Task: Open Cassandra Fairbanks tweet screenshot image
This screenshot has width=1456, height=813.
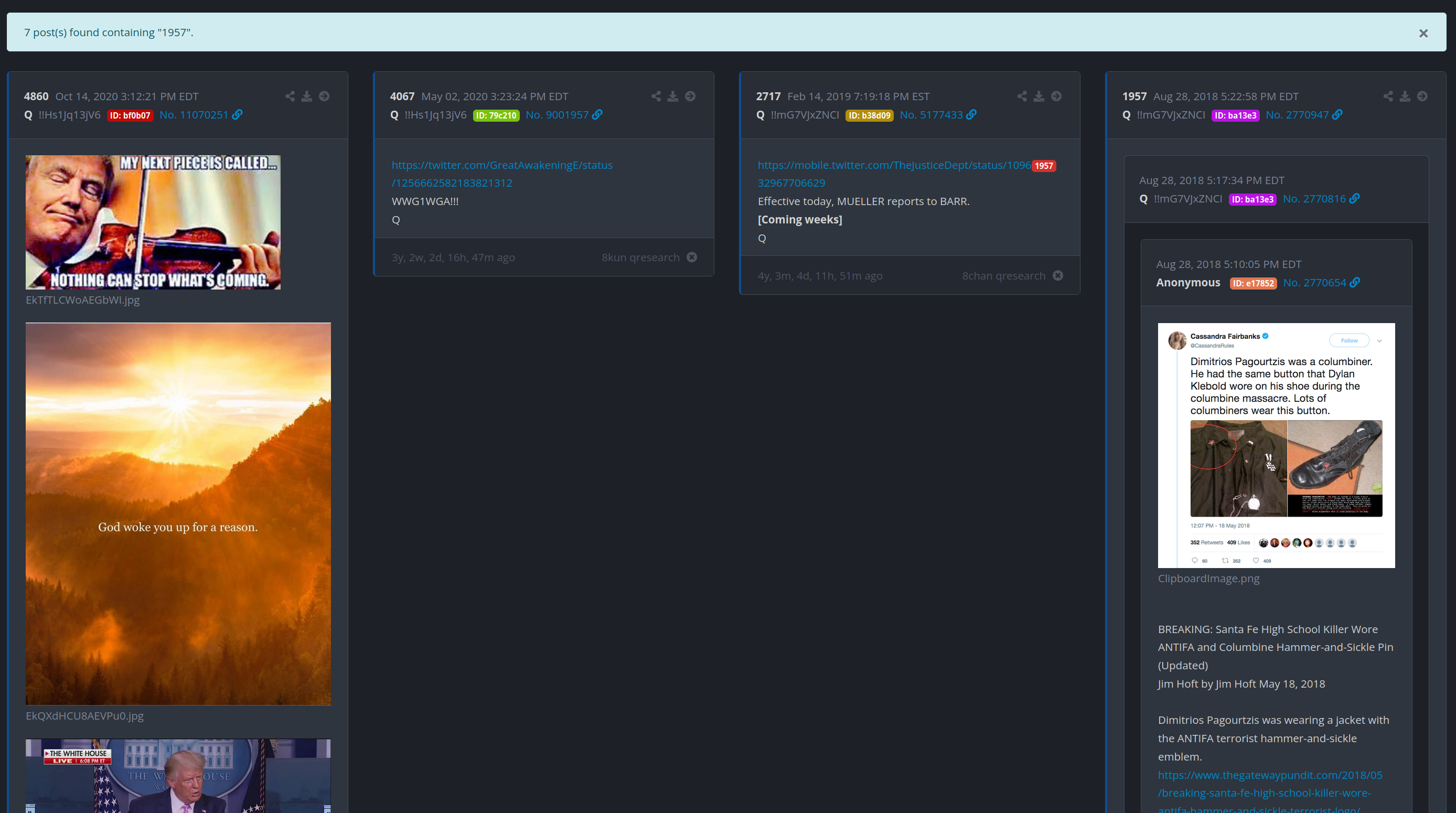Action: pyautogui.click(x=1276, y=445)
